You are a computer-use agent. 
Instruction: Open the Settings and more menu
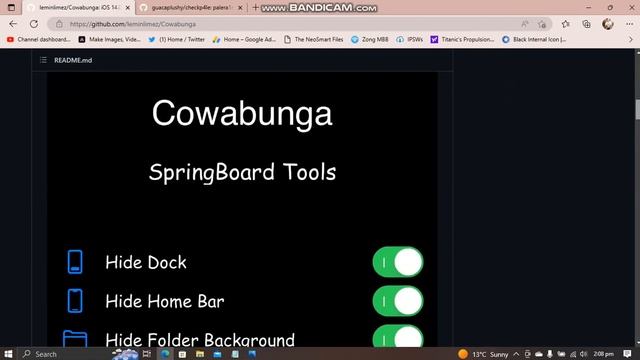[629, 24]
